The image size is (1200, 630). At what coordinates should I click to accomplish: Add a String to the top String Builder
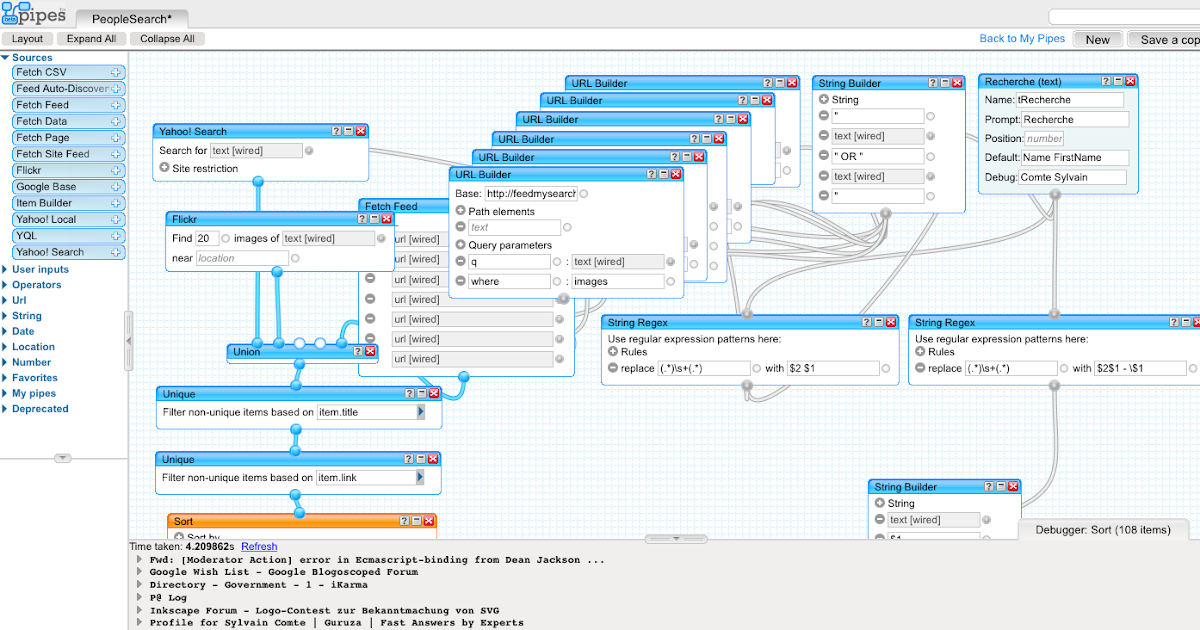tap(824, 99)
